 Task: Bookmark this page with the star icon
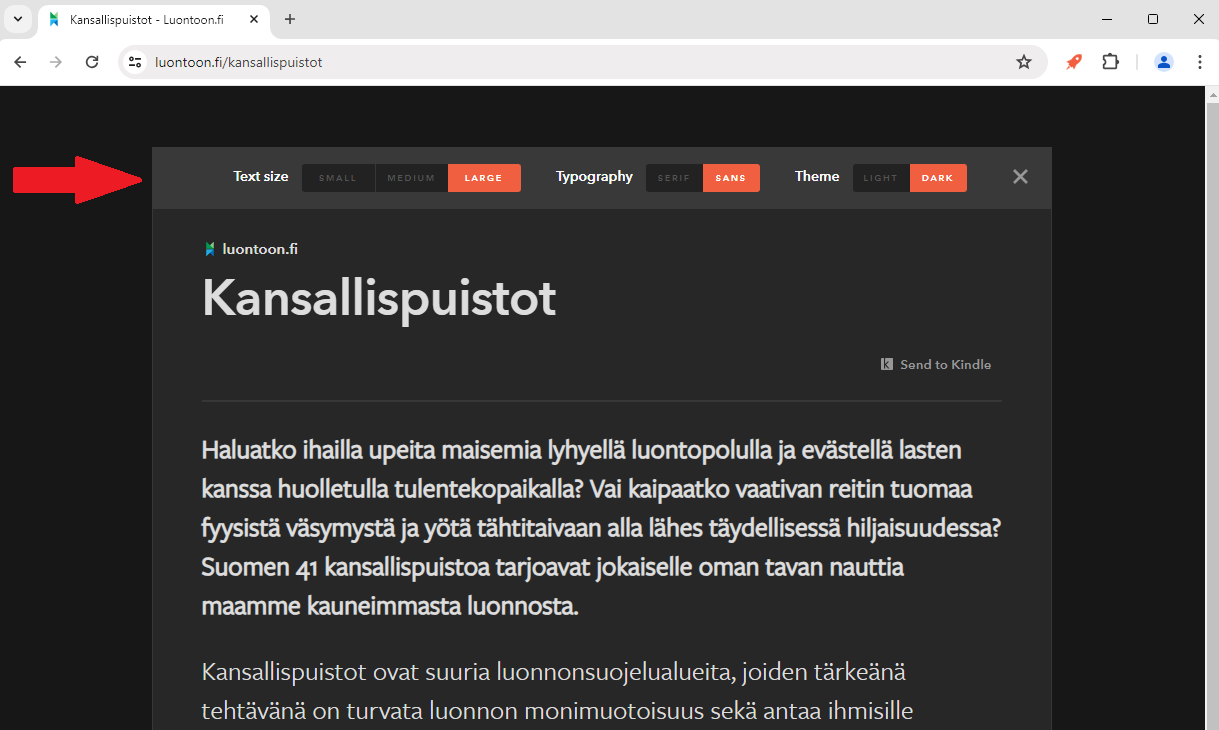click(x=1023, y=62)
